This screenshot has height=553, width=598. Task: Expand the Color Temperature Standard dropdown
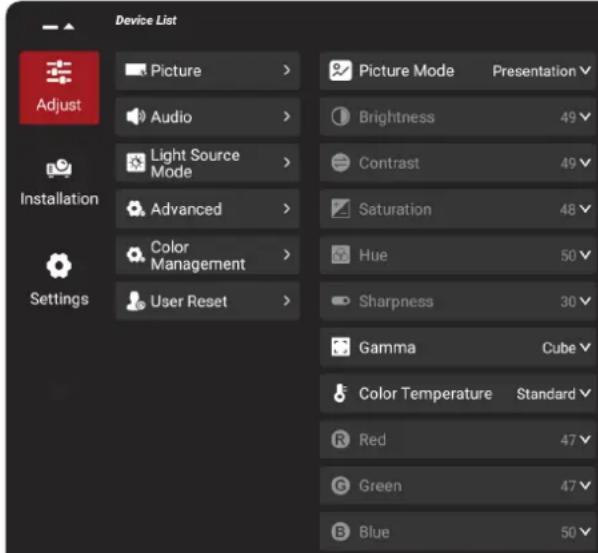[x=554, y=394]
